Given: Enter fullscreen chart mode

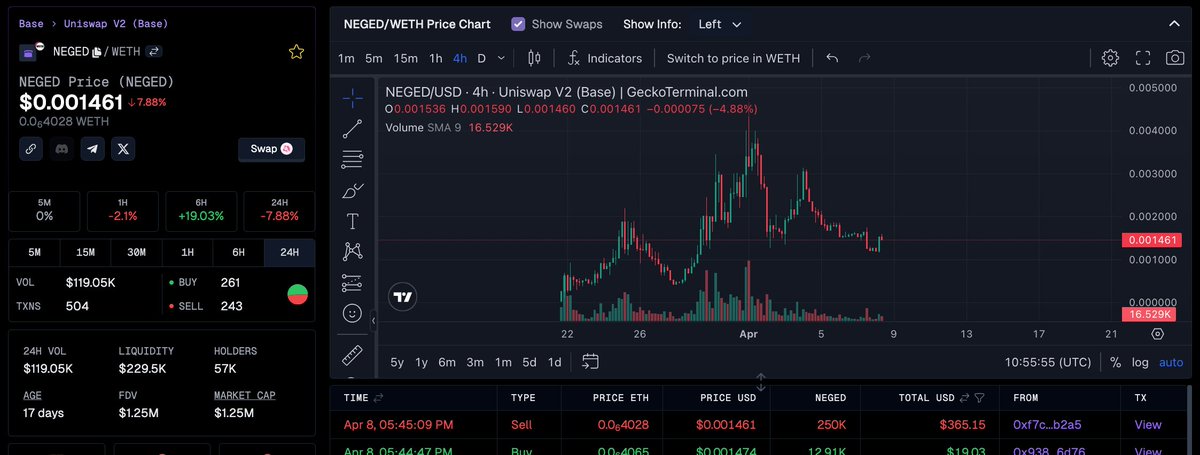Looking at the screenshot, I should click(1143, 58).
